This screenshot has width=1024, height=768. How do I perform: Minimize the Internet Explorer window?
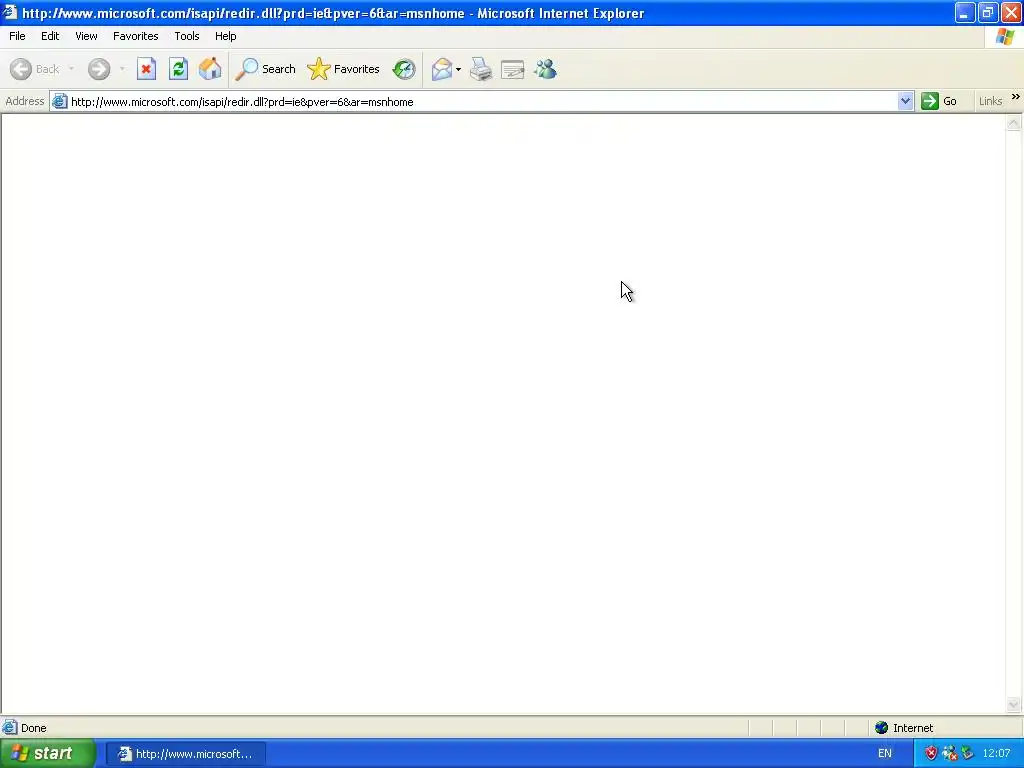[965, 12]
